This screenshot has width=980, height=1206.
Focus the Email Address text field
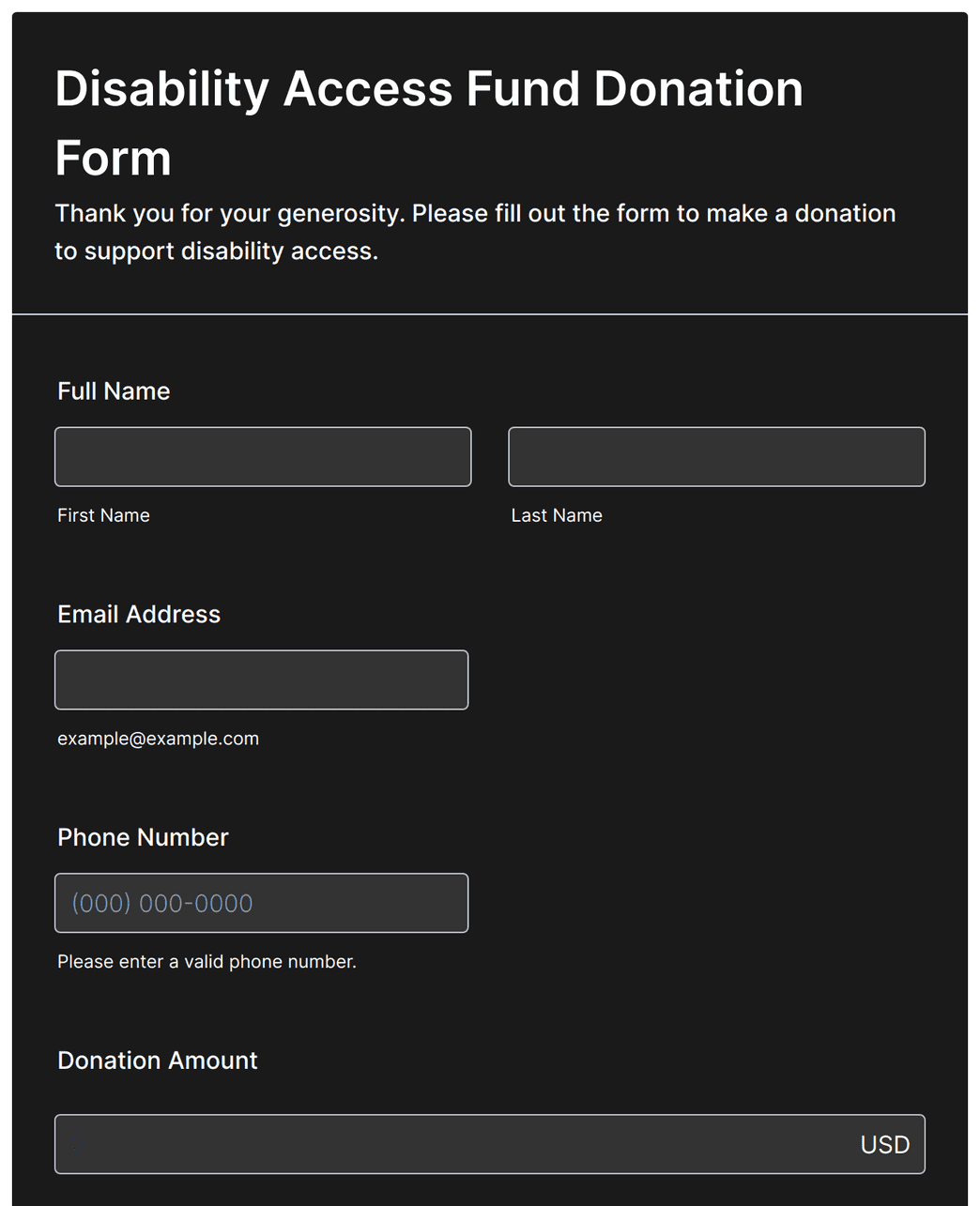tap(261, 679)
